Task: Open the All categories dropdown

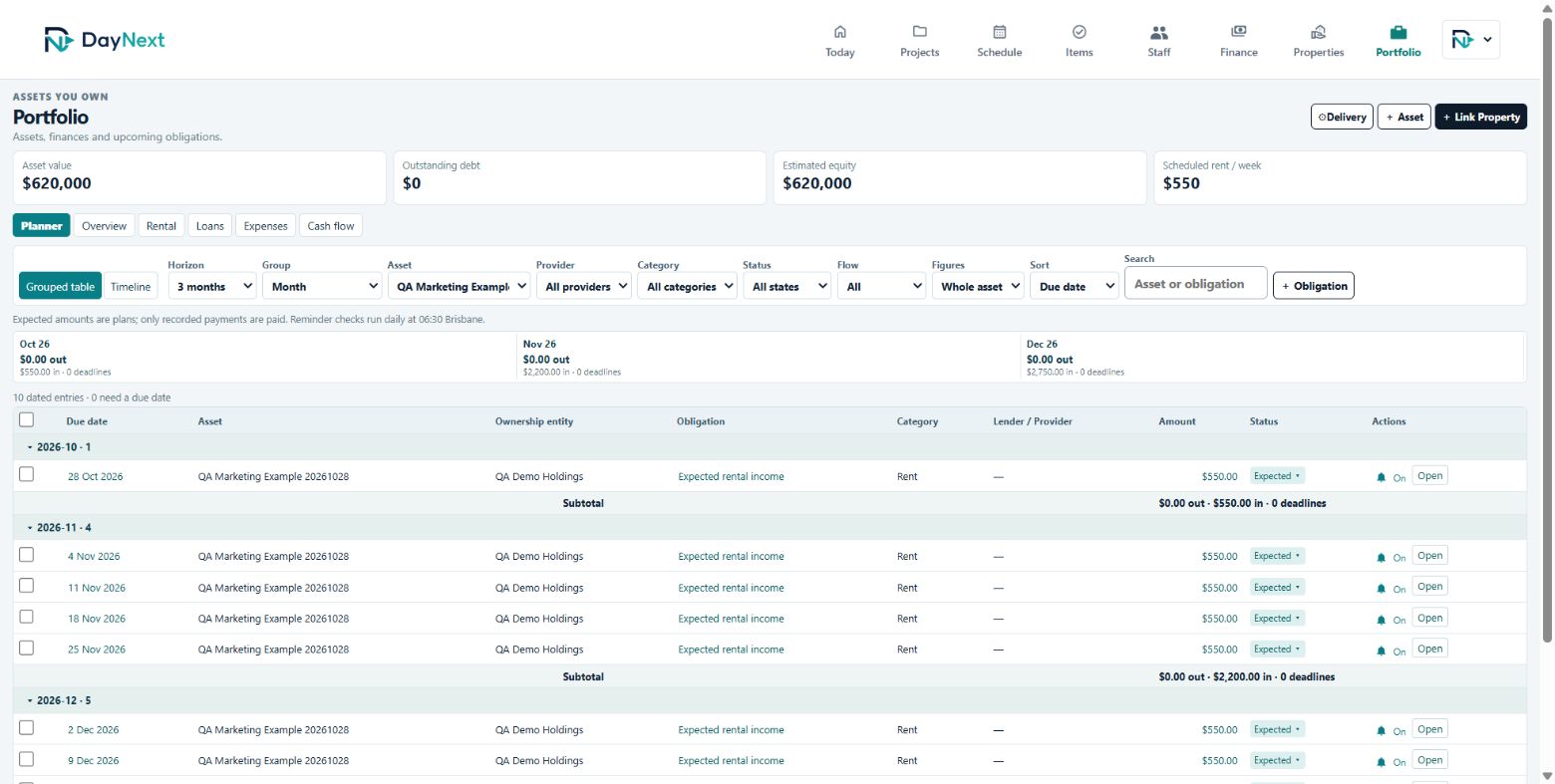Action: 687,286
